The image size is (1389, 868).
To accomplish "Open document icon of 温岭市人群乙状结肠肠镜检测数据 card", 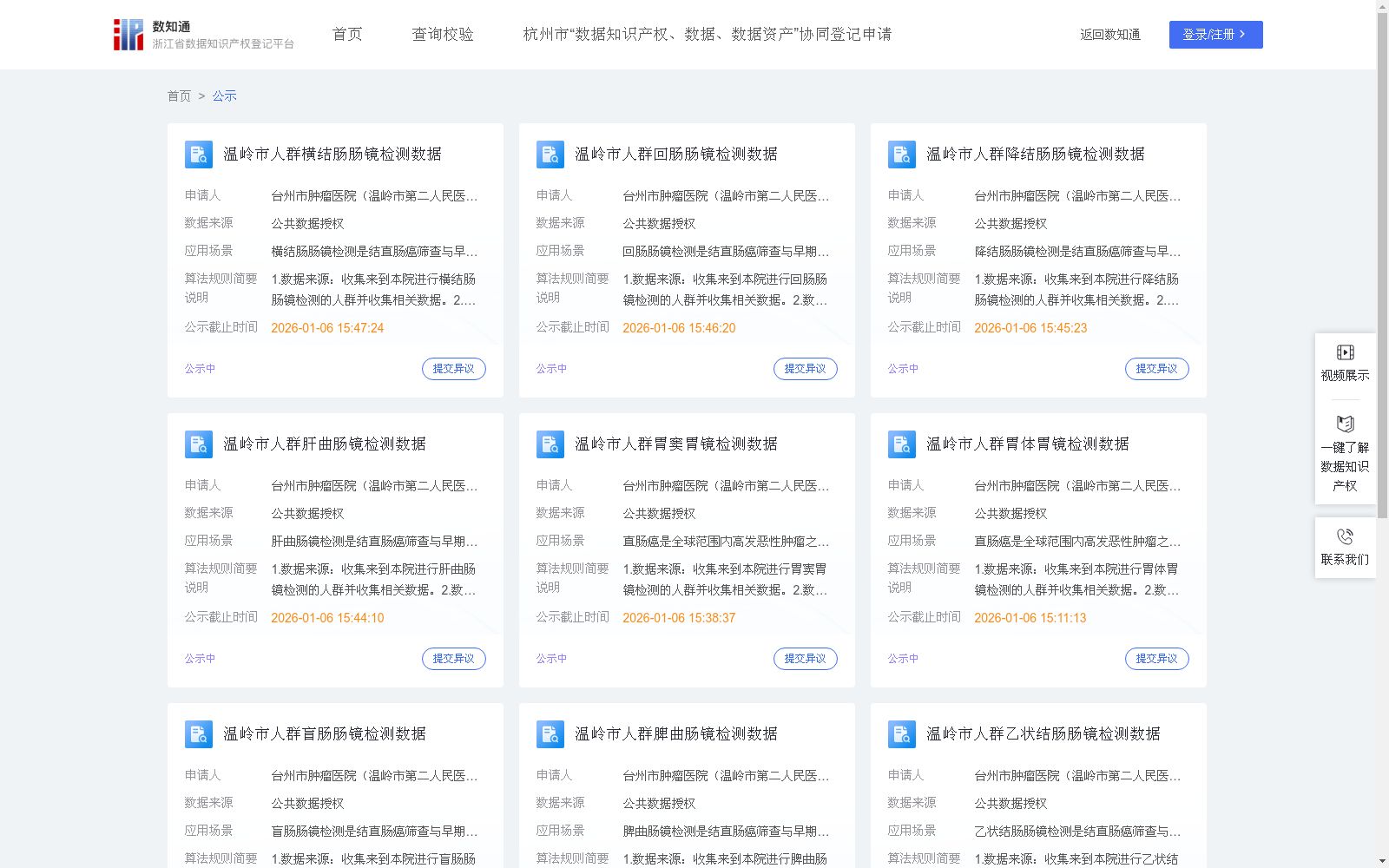I will [x=902, y=734].
